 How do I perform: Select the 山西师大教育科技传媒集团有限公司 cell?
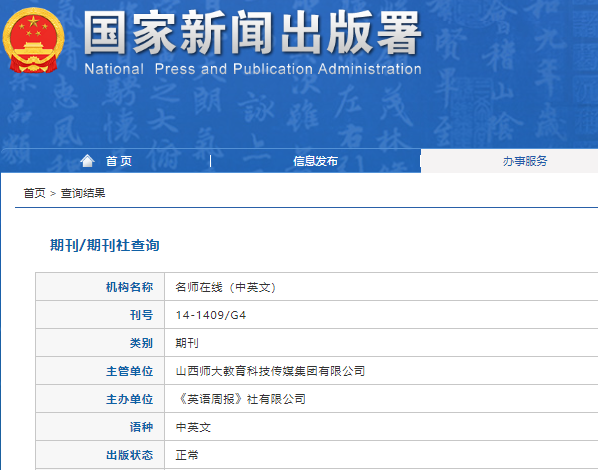(x=381, y=371)
